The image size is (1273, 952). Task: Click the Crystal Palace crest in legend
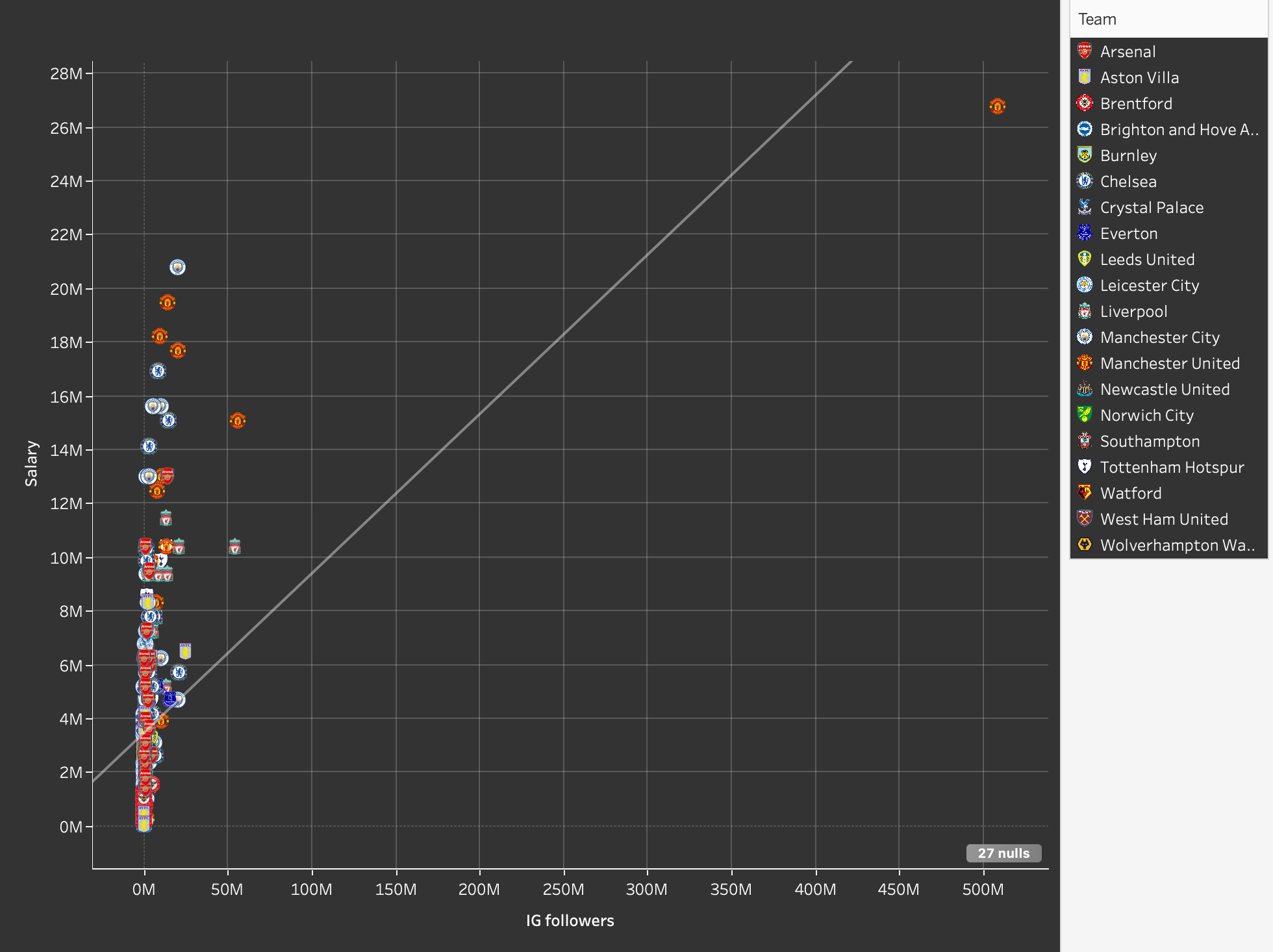click(x=1085, y=207)
